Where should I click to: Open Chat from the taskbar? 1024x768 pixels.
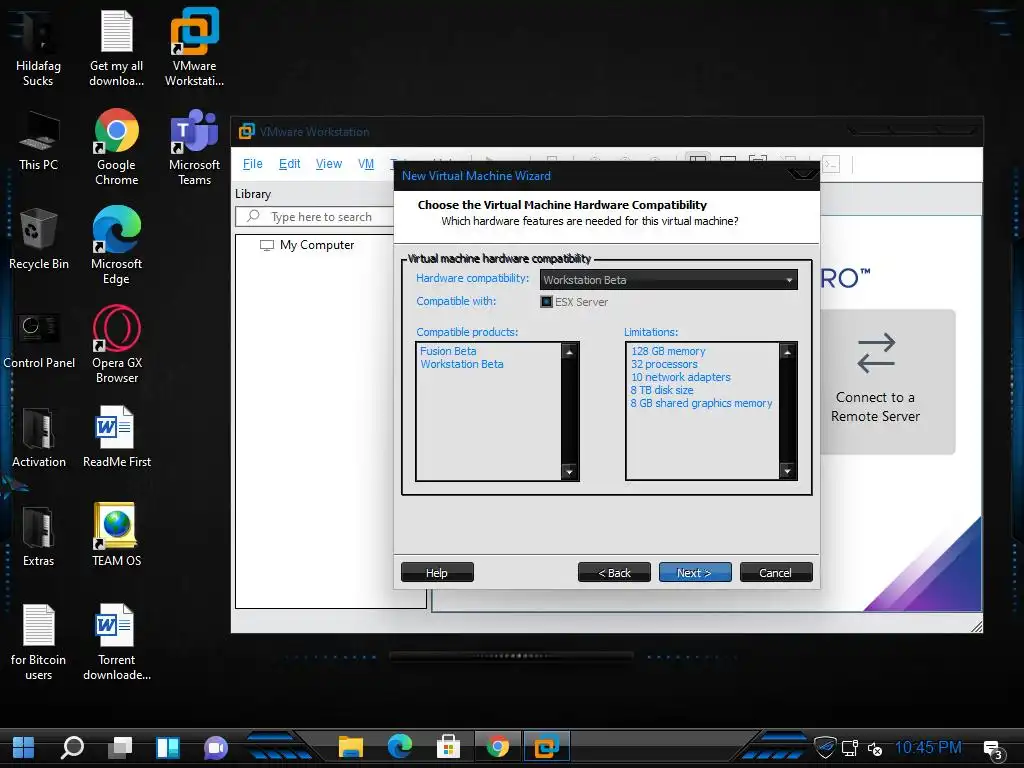pyautogui.click(x=216, y=747)
